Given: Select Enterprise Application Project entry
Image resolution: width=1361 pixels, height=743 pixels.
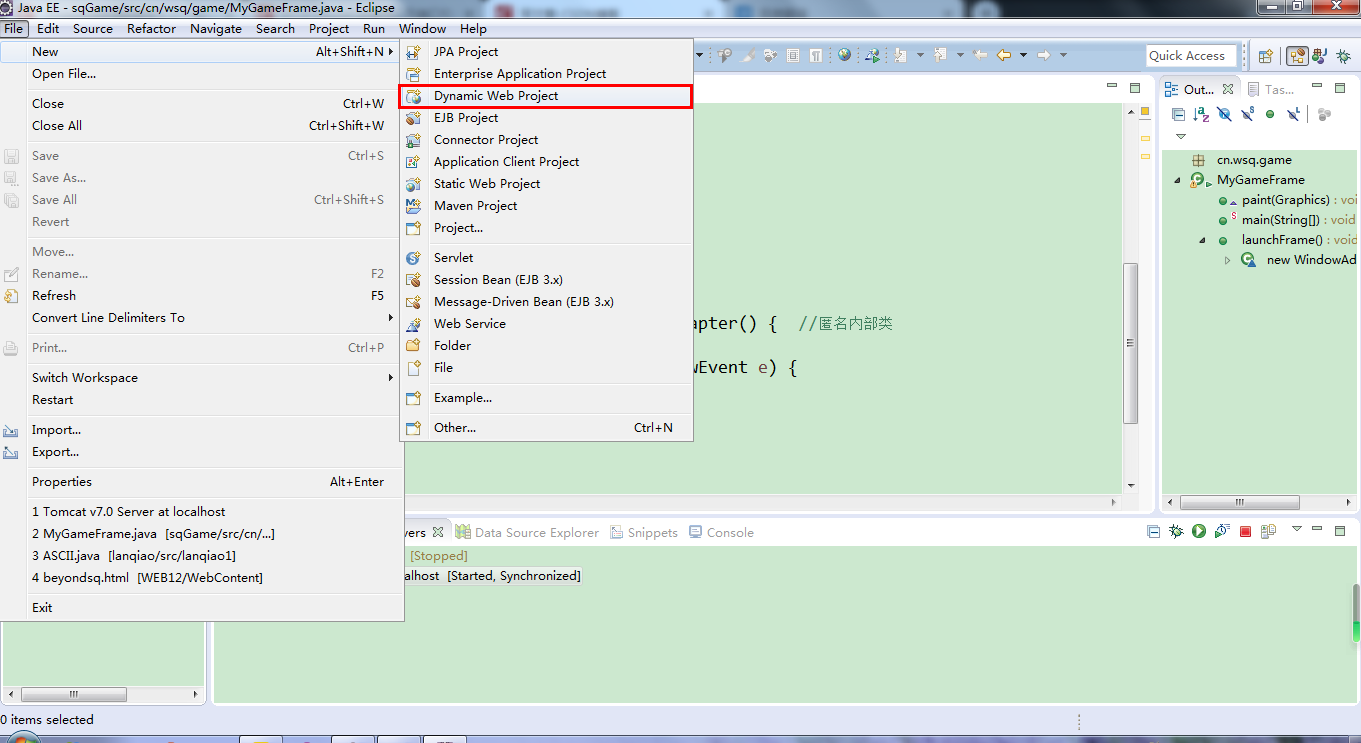Looking at the screenshot, I should [x=546, y=73].
